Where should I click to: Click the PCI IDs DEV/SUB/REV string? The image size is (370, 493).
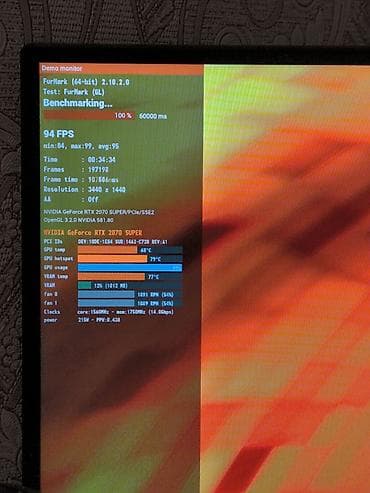[x=123, y=242]
